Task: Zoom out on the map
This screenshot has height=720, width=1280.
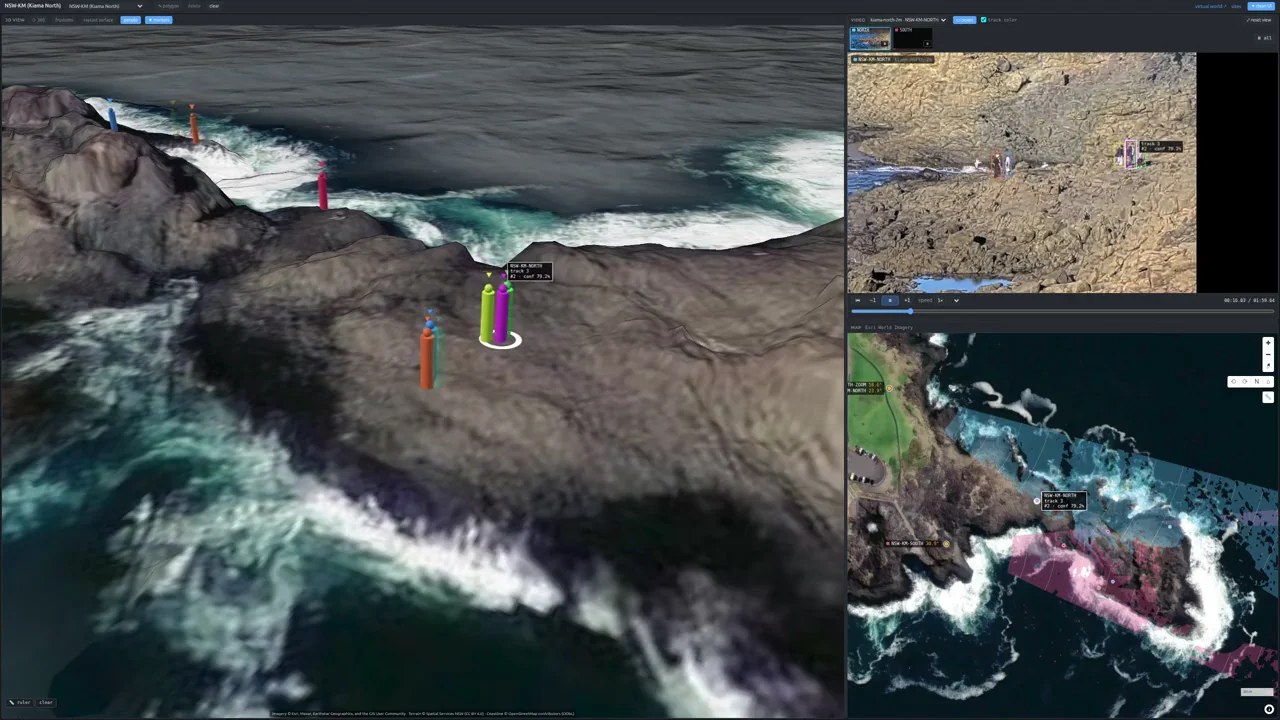Action: click(1268, 354)
